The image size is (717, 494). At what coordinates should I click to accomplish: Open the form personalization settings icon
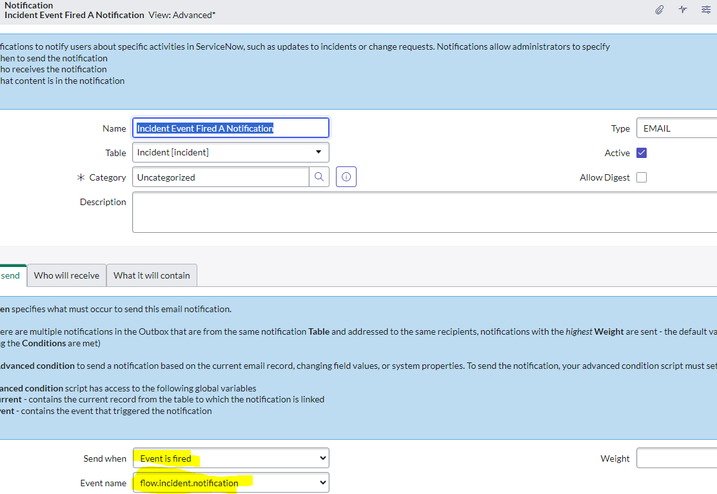706,10
